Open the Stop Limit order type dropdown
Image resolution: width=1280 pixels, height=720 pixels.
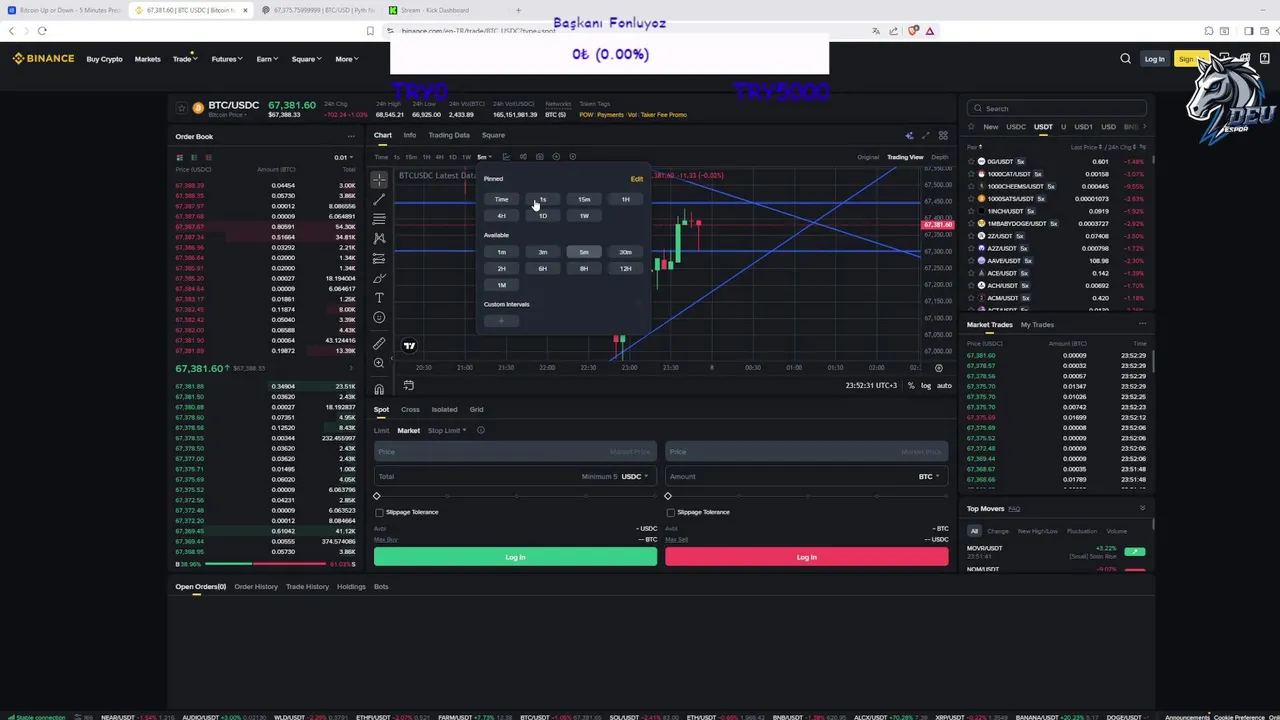(447, 431)
